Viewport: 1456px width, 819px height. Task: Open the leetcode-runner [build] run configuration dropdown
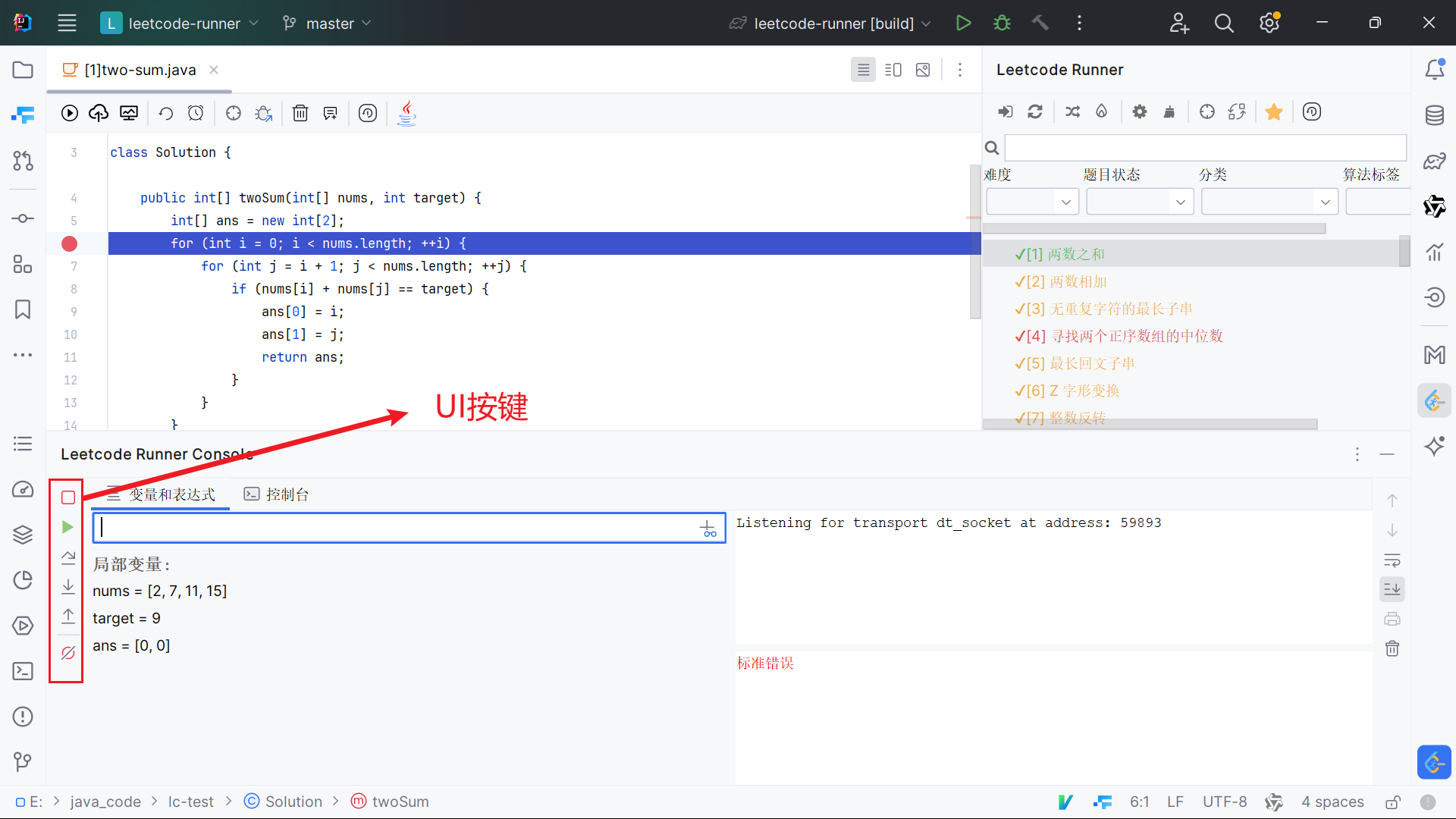(830, 24)
